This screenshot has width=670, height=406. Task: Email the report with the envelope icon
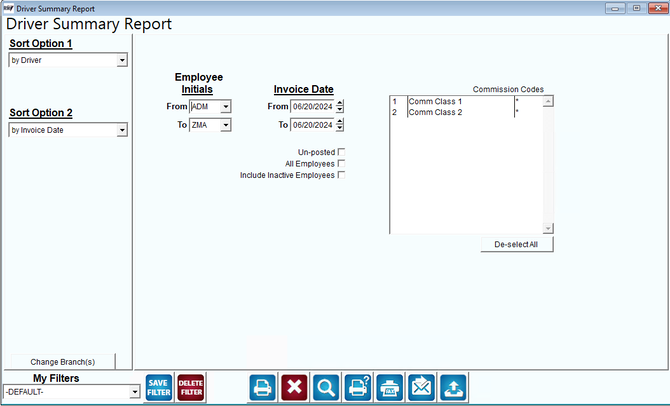point(421,388)
